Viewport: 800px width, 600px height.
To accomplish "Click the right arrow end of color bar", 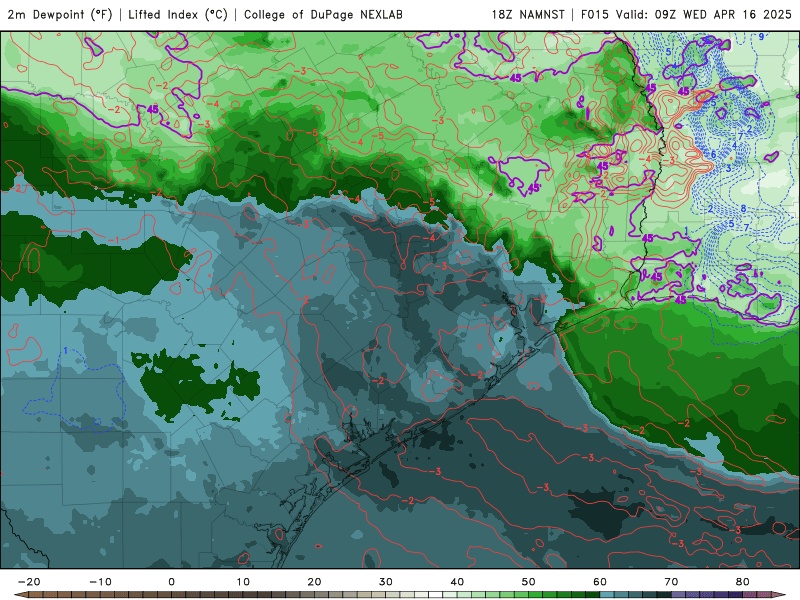I will click(x=780, y=595).
